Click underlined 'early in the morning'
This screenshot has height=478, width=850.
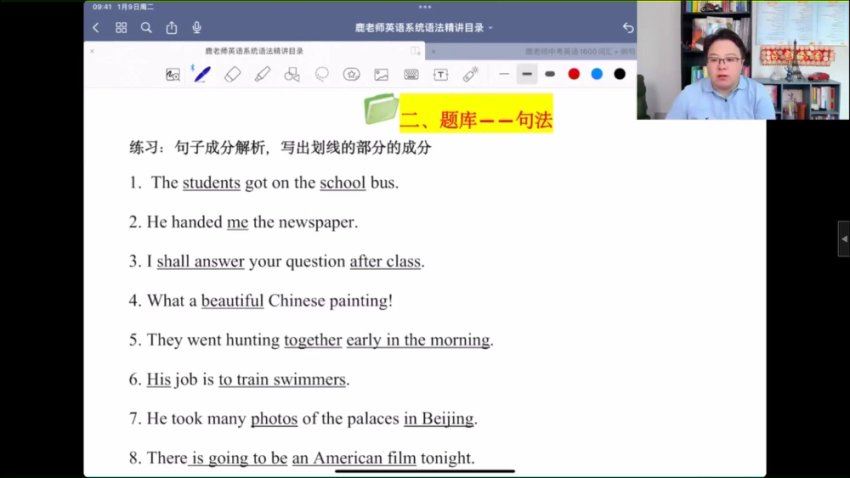point(418,340)
